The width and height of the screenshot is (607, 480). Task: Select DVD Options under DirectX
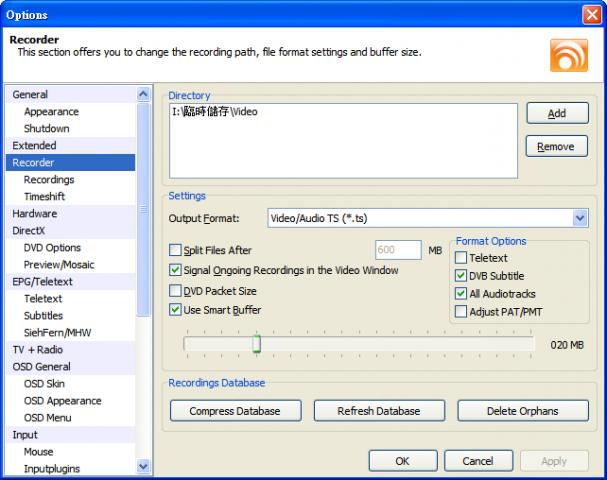[x=53, y=248]
